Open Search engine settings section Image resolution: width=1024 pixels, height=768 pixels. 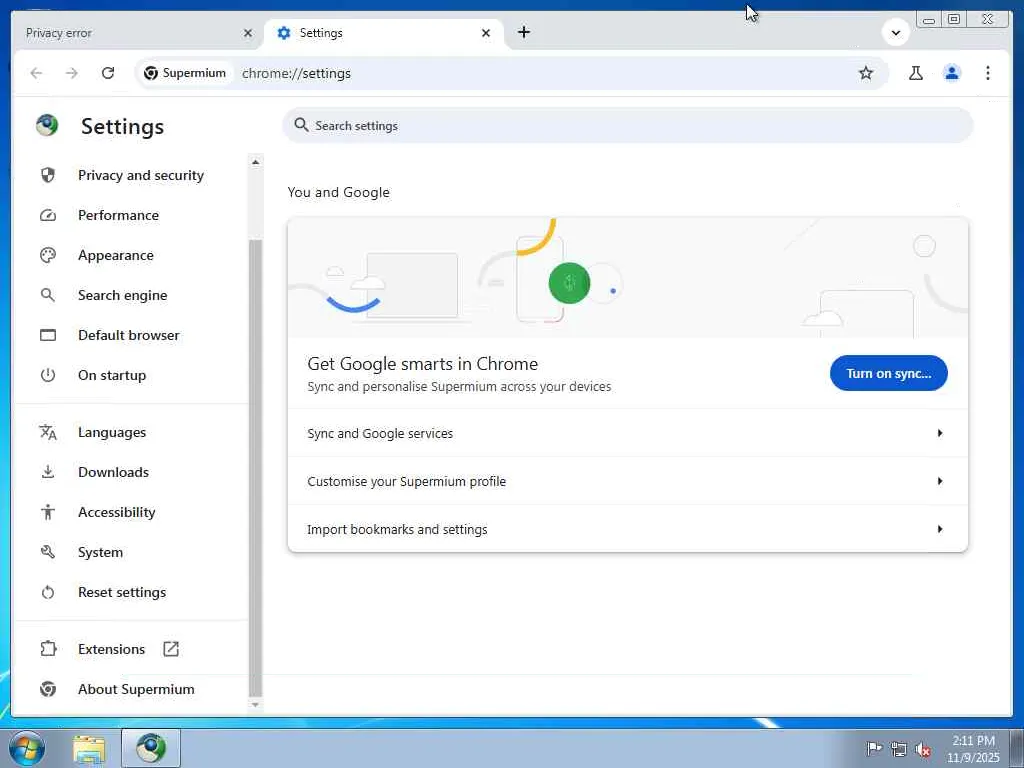point(122,295)
